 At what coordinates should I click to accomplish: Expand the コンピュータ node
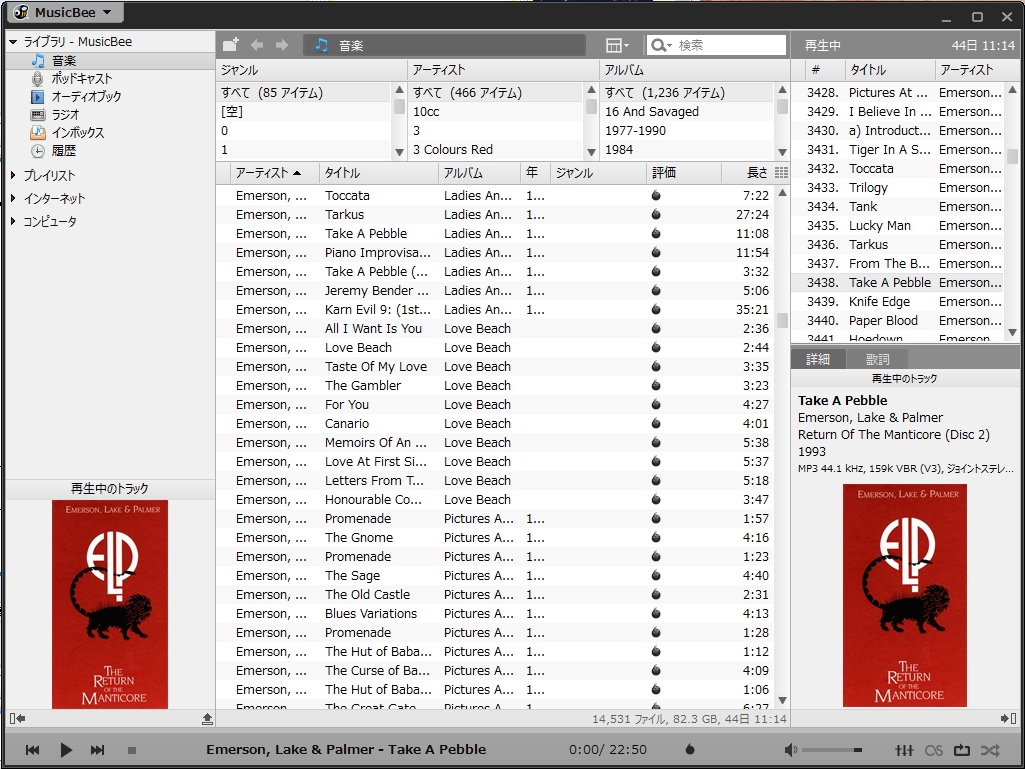coord(13,221)
